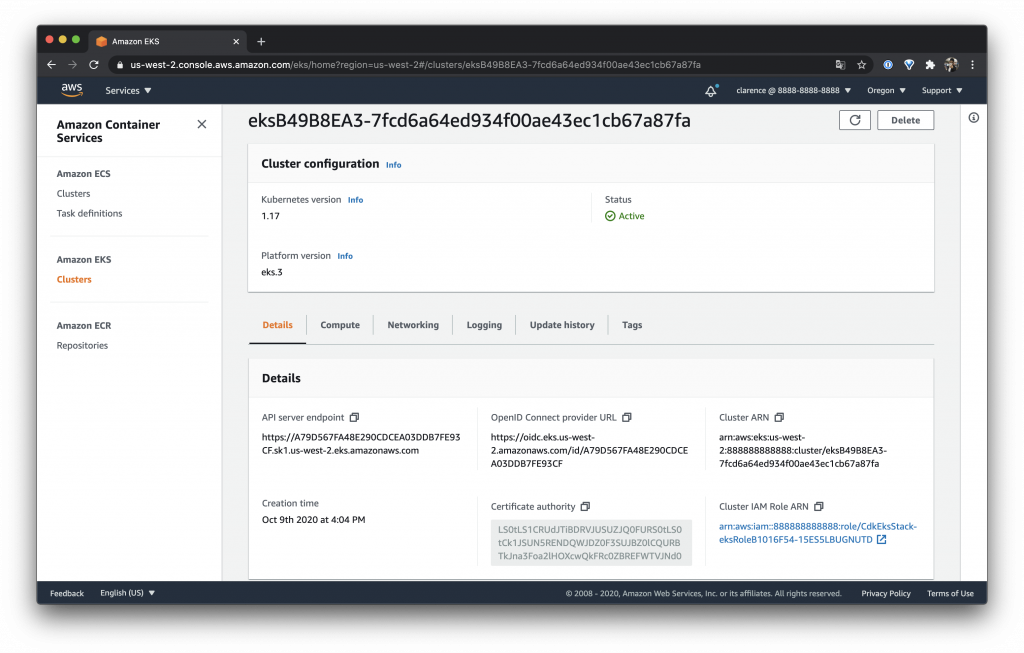Viewport: 1024px width, 653px height.
Task: Open the Oregon region selector
Action: coord(886,91)
